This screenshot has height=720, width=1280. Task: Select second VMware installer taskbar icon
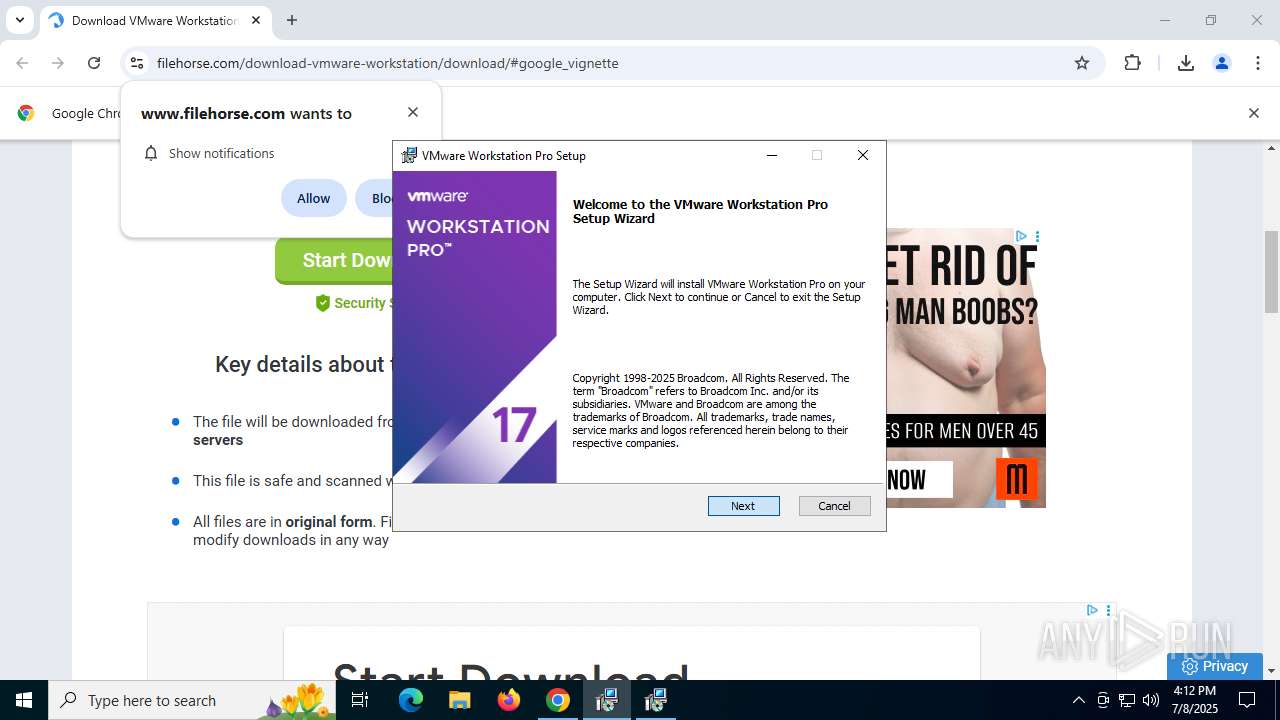coord(655,700)
